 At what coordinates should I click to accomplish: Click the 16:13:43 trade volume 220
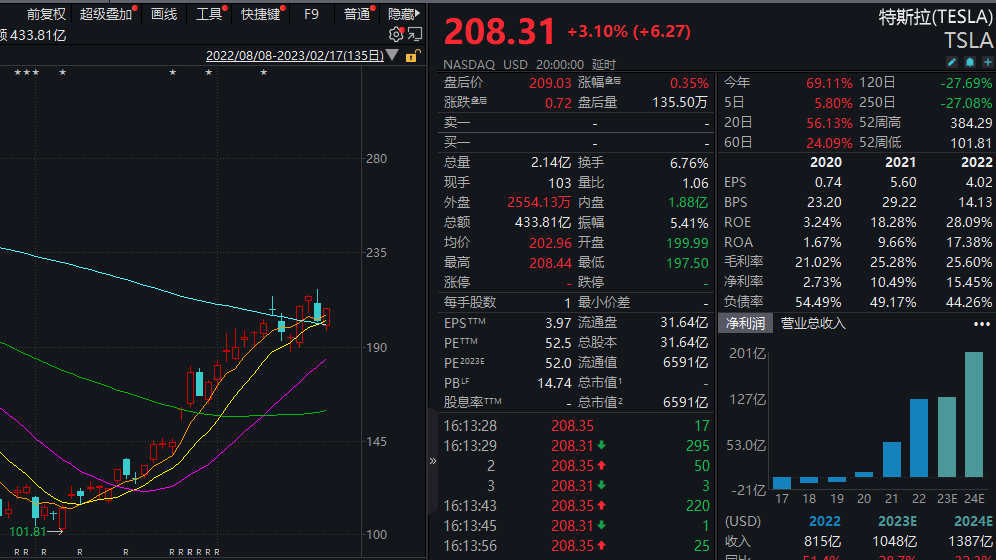(697, 506)
